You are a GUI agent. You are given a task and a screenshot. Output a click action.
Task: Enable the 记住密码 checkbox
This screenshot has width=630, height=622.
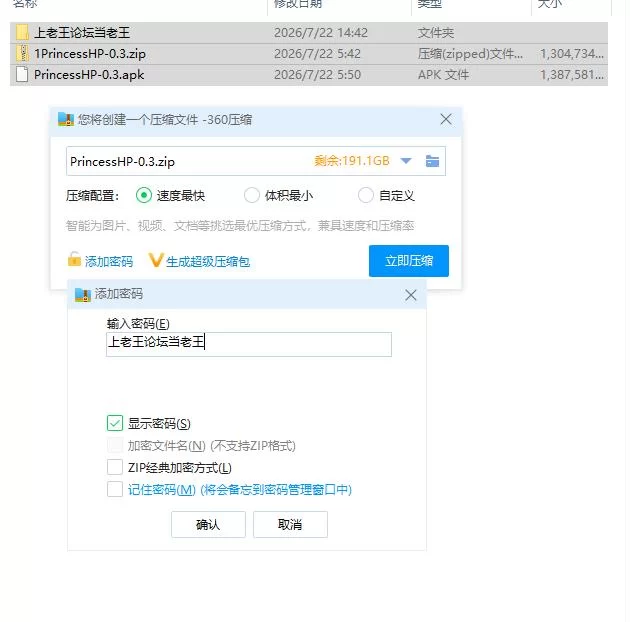115,490
